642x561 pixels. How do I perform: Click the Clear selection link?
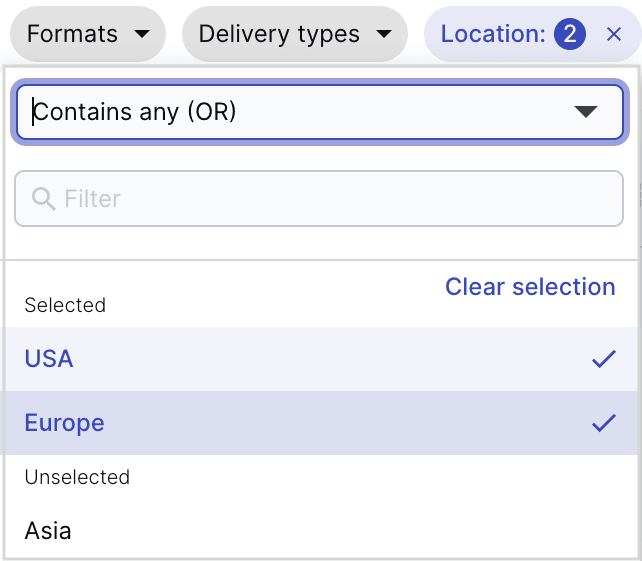[530, 287]
